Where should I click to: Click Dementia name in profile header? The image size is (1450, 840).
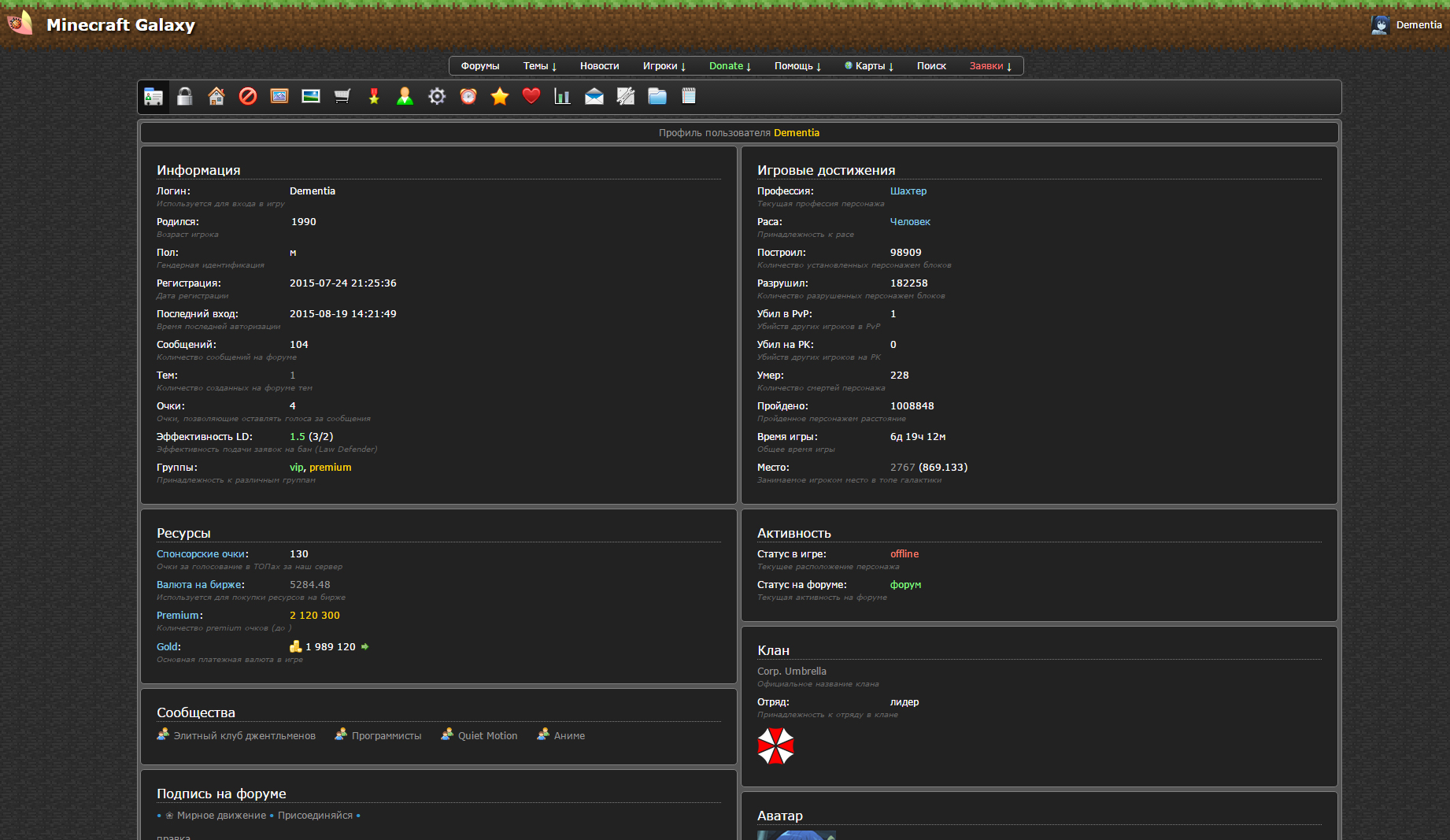pyautogui.click(x=797, y=133)
